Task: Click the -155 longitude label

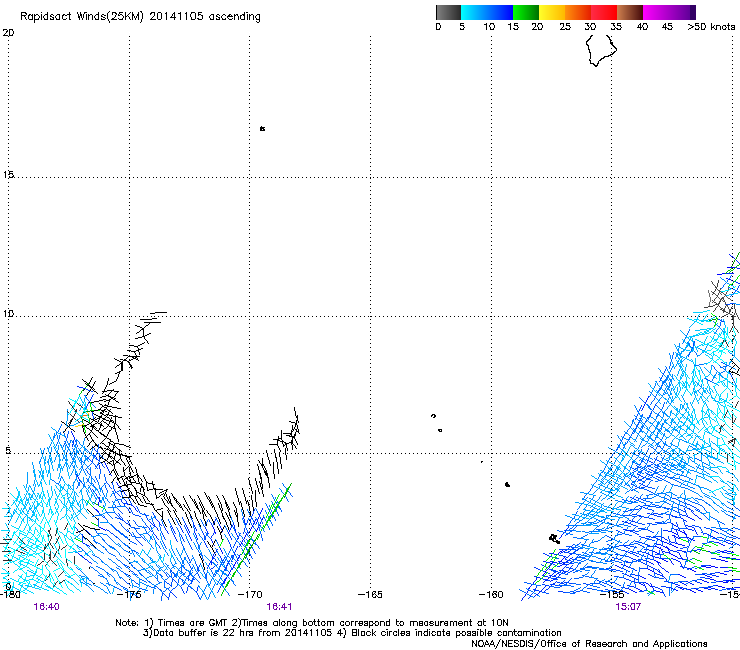Action: click(x=612, y=594)
